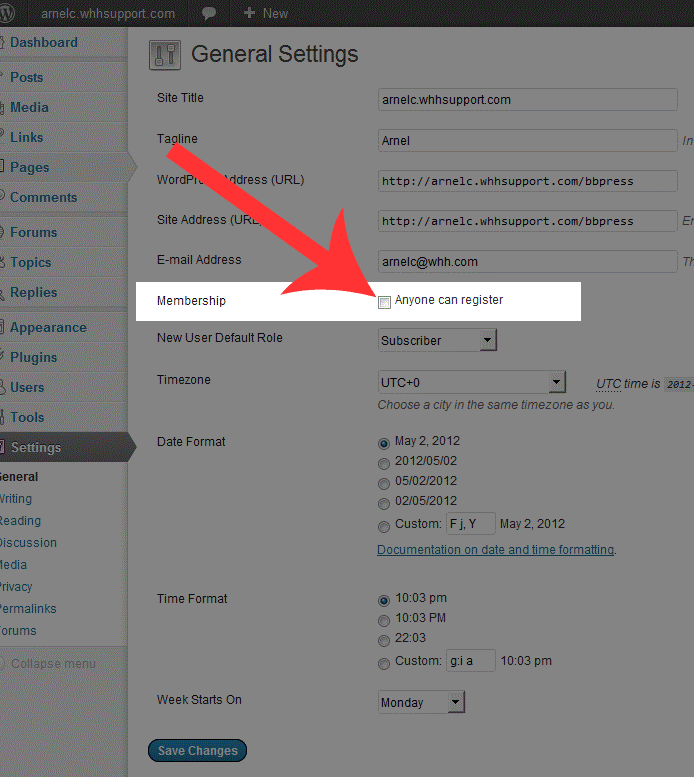Image resolution: width=694 pixels, height=777 pixels.
Task: Click the E-mail Address input field
Action: (527, 262)
